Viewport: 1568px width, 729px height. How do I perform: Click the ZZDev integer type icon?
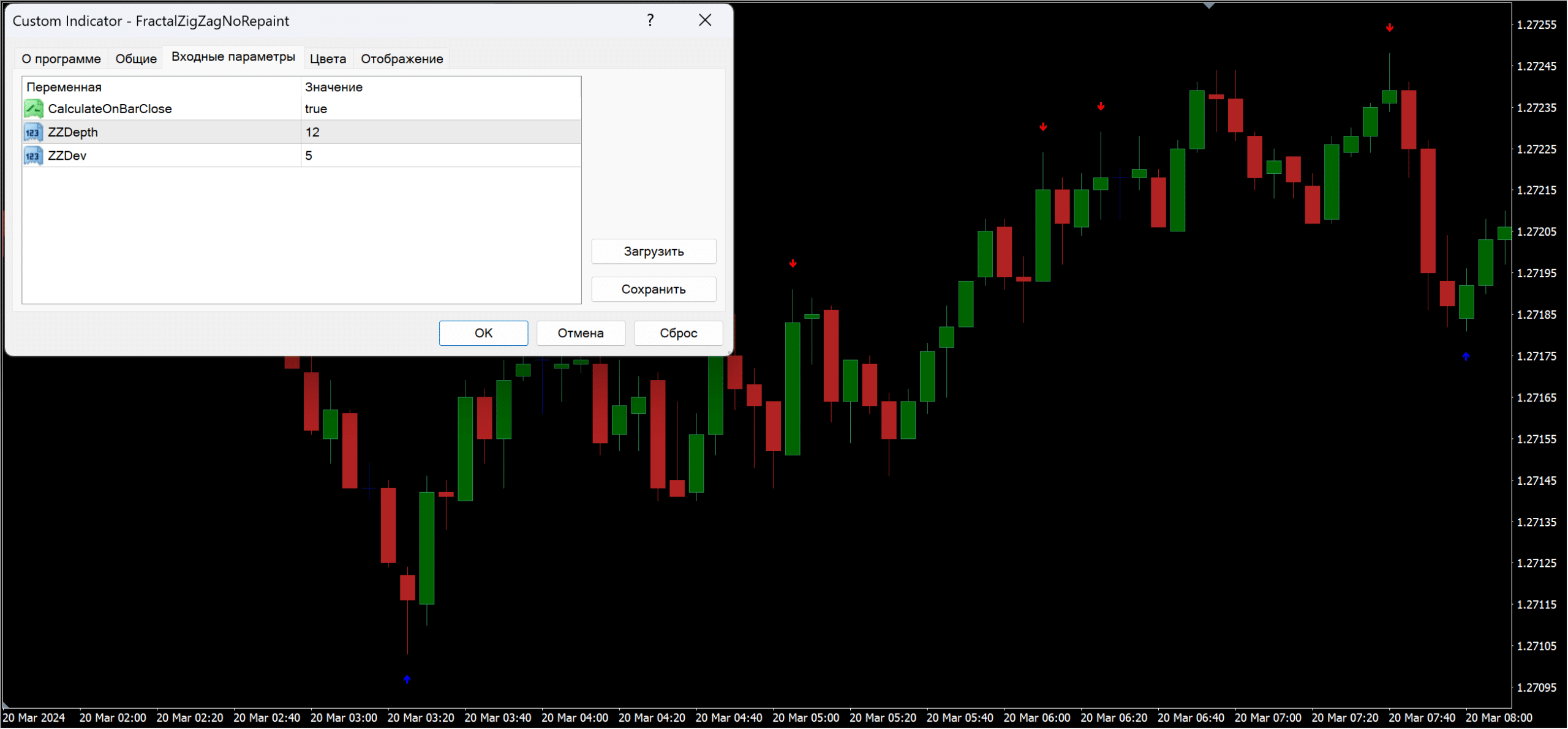click(33, 155)
